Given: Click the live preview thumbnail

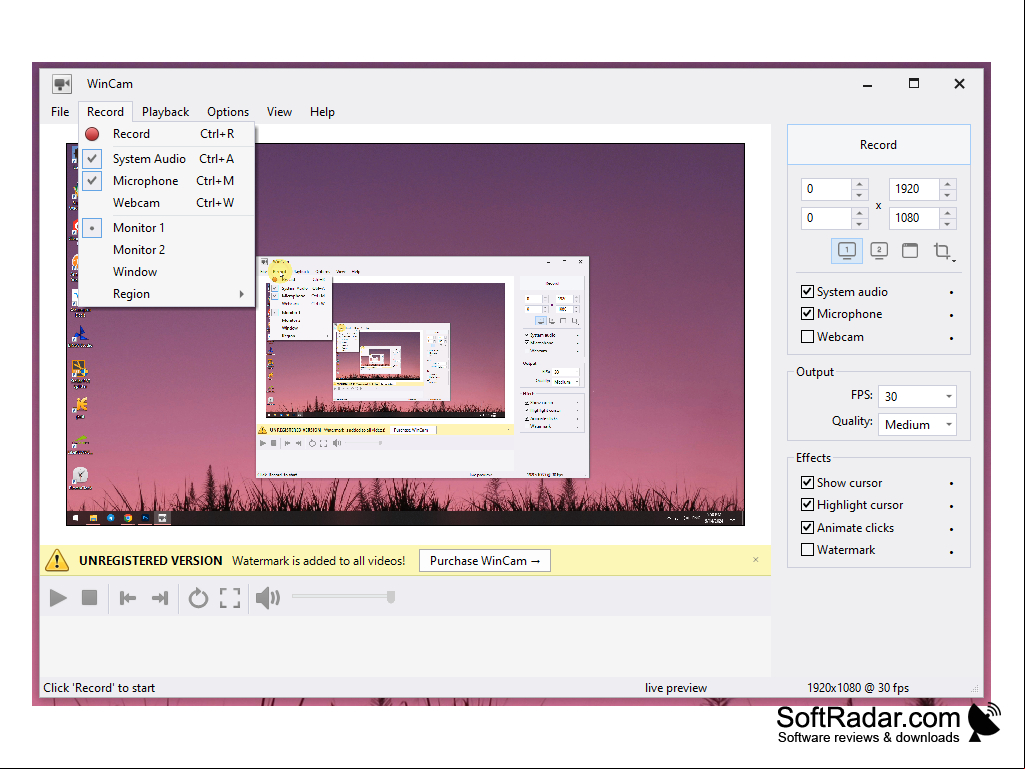Looking at the screenshot, I should pos(405,334).
